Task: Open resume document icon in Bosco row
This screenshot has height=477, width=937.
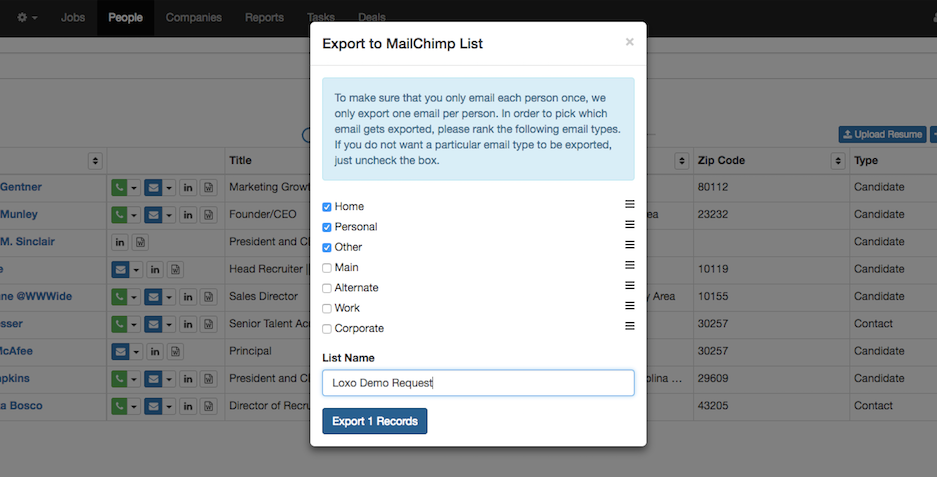Action: [209, 406]
